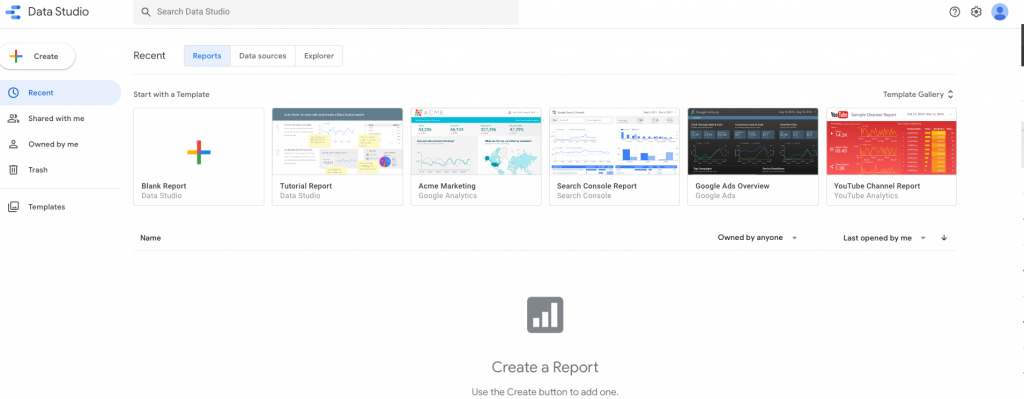
Task: Open the Search Console Report thumbnail
Action: [x=615, y=142]
